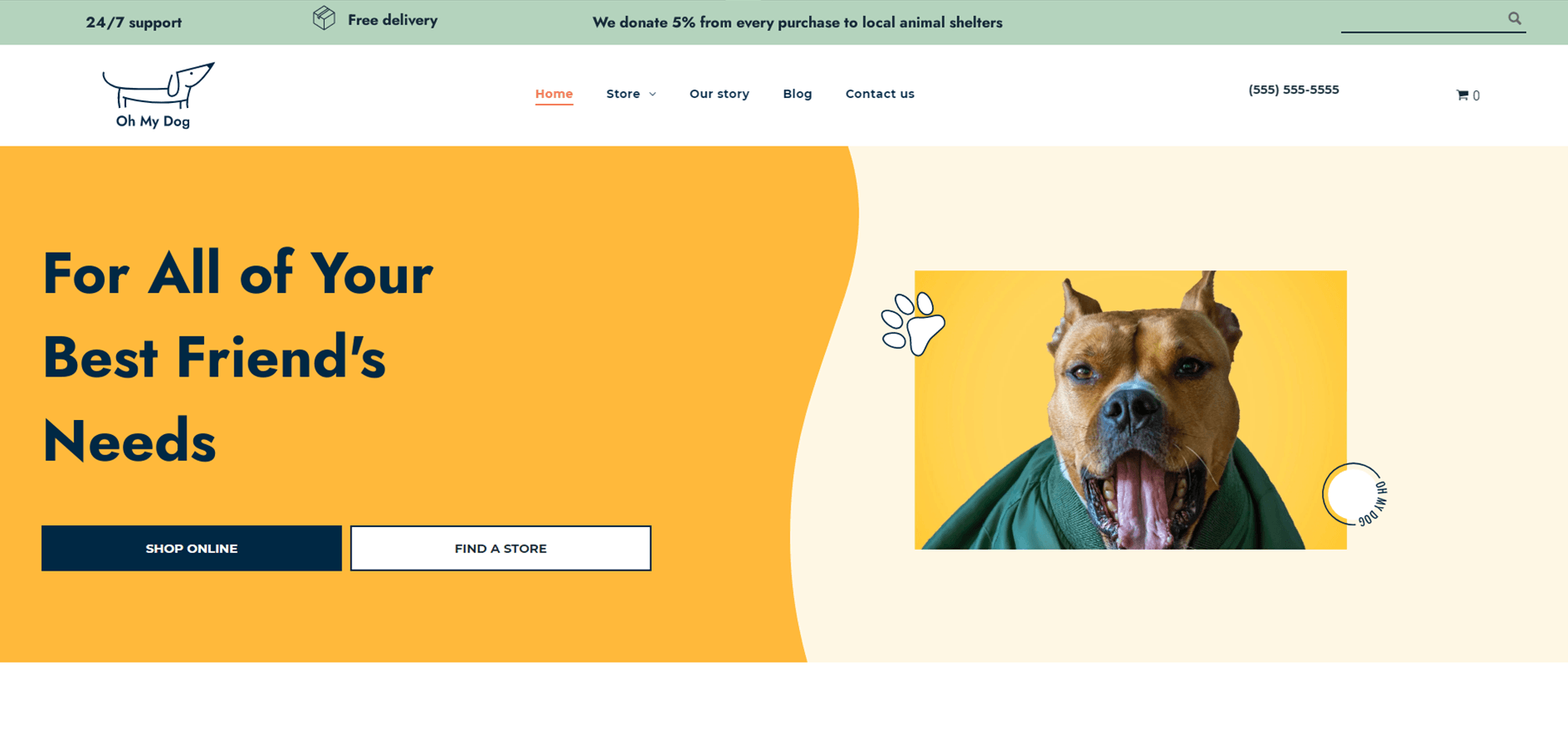The image size is (1568, 753).
Task: Expand the Store menu chevron
Action: (x=653, y=95)
